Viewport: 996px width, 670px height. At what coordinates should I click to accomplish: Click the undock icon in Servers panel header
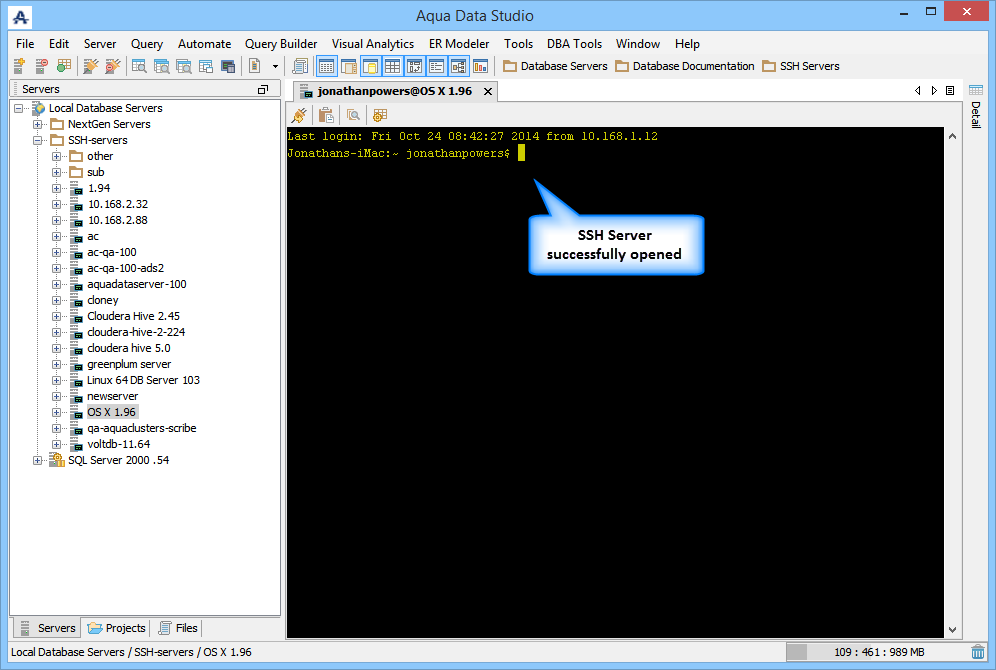(263, 90)
